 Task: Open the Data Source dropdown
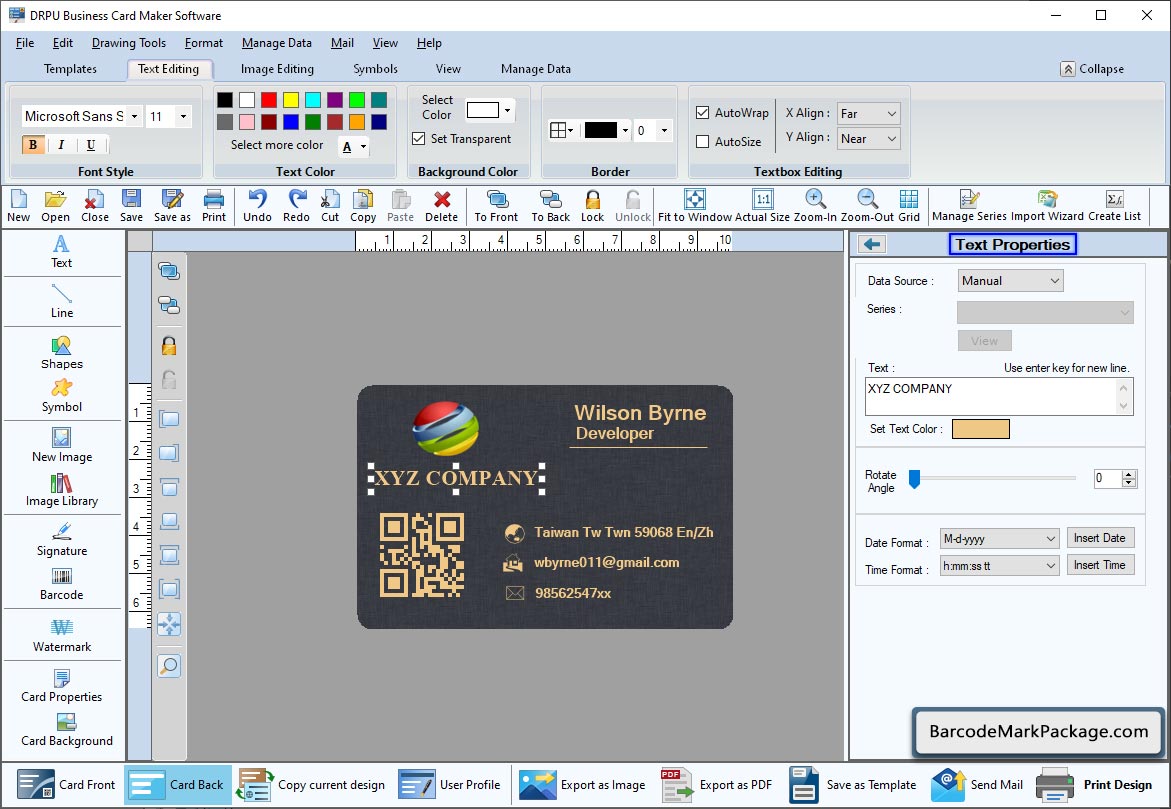coord(1010,281)
